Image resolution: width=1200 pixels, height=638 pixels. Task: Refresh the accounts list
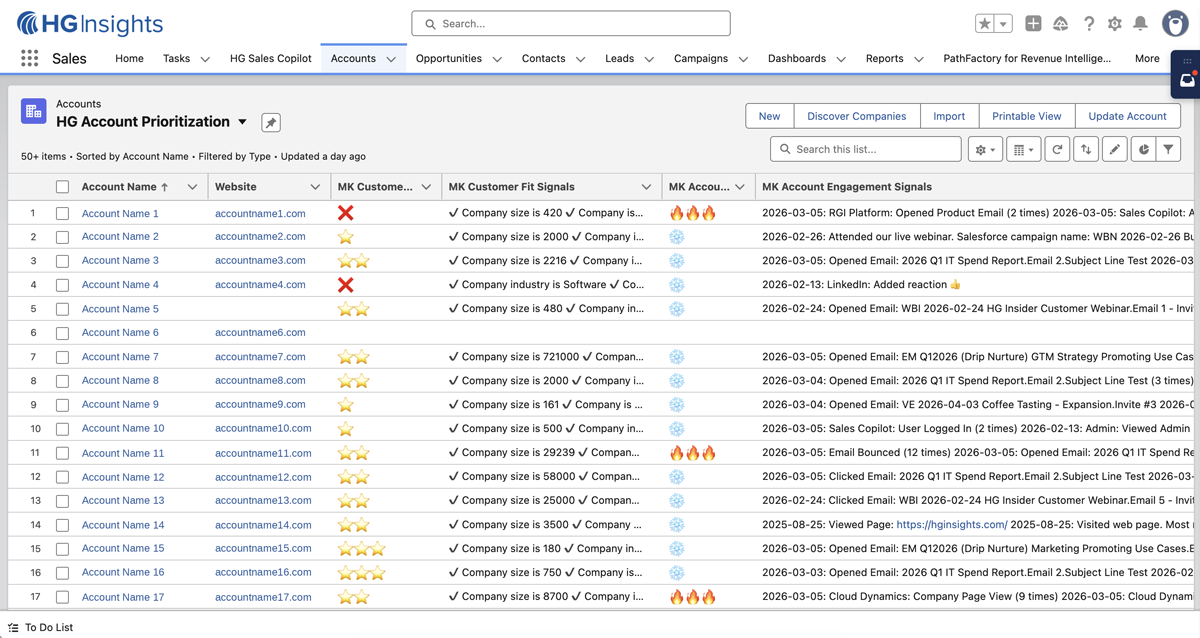click(x=1057, y=150)
